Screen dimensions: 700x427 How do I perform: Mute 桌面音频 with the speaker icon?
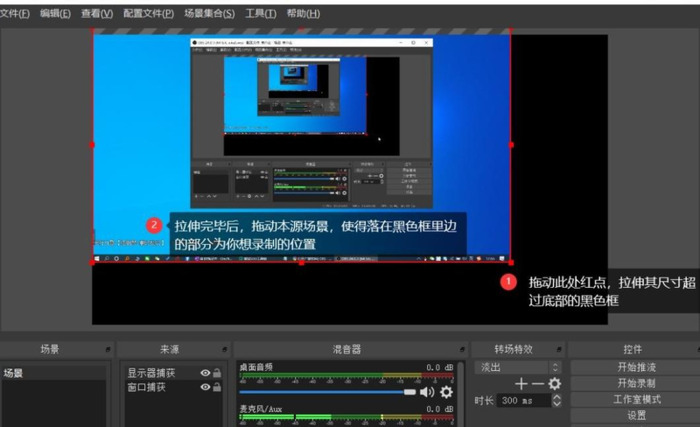coord(427,392)
